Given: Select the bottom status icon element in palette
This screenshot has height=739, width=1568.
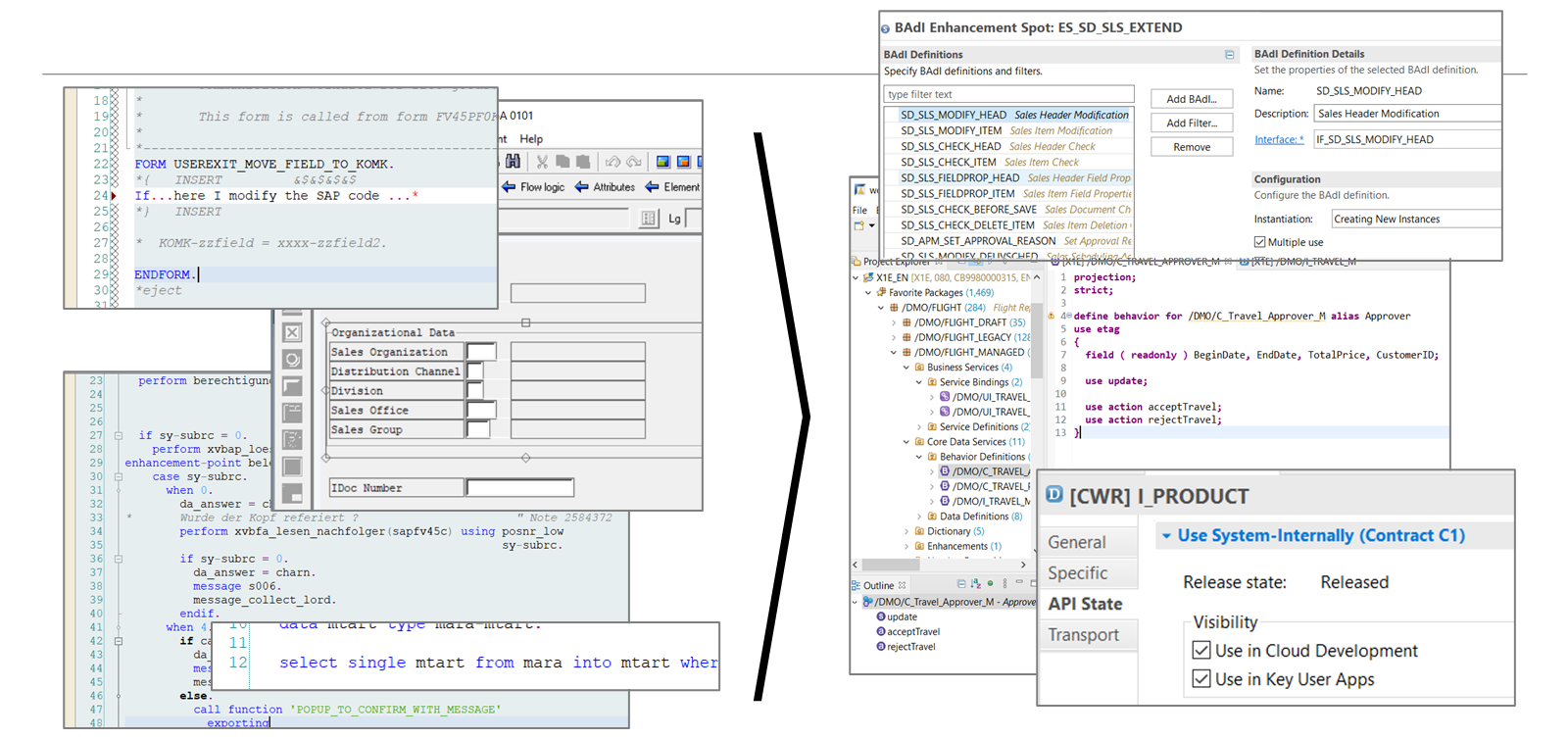Looking at the screenshot, I should tap(292, 493).
